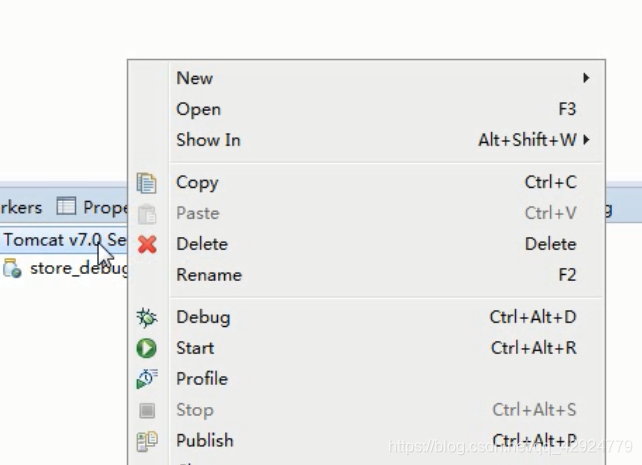Click the Ctrl+Alt+D shortcut text
The height and width of the screenshot is (465, 642).
[533, 317]
